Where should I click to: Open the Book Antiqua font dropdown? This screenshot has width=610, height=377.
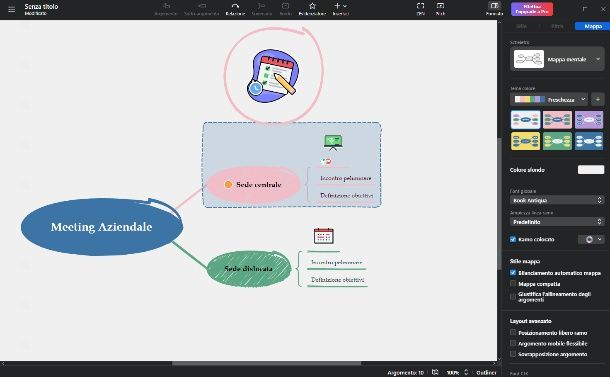click(x=557, y=200)
